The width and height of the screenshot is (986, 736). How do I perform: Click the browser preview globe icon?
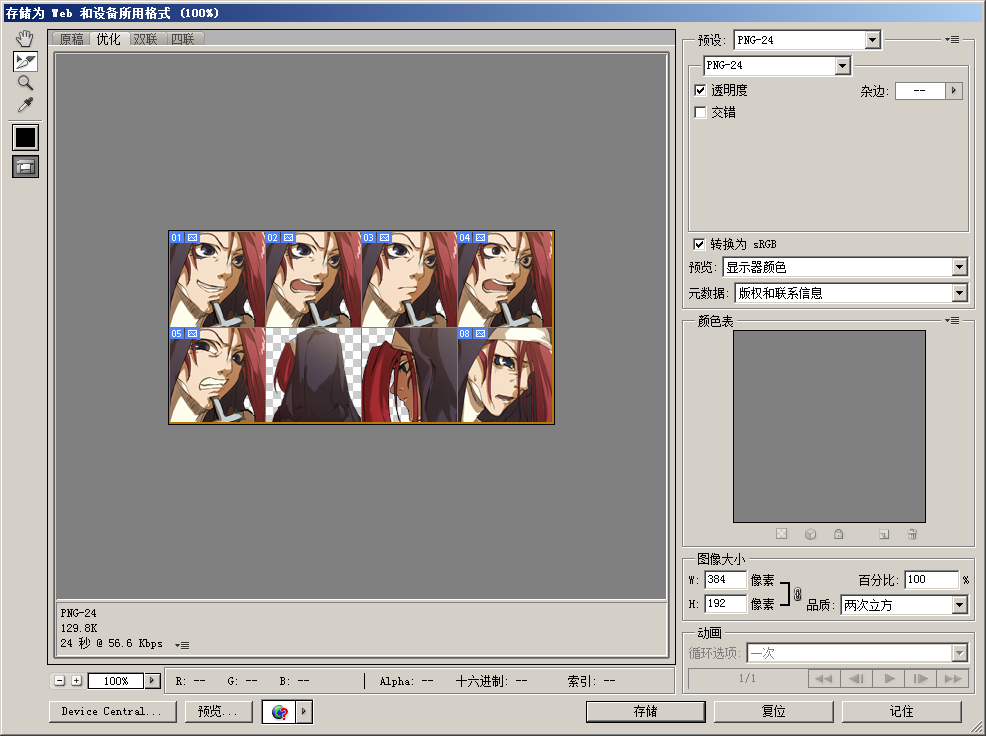point(279,712)
